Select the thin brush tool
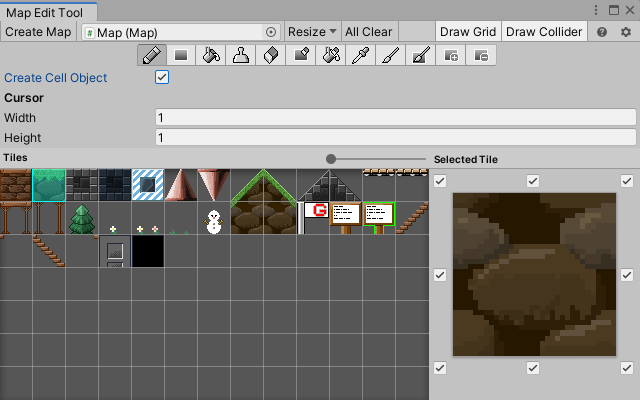Image resolution: width=640 pixels, height=400 pixels. coord(389,55)
